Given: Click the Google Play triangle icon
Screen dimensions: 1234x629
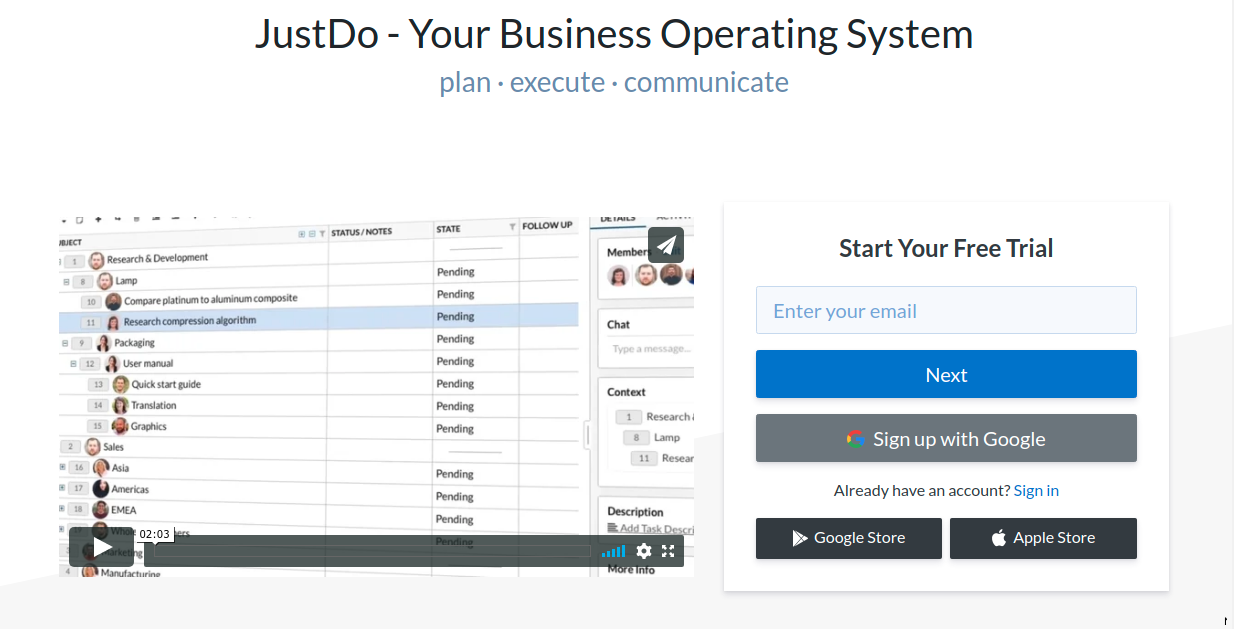Looking at the screenshot, I should (x=799, y=538).
